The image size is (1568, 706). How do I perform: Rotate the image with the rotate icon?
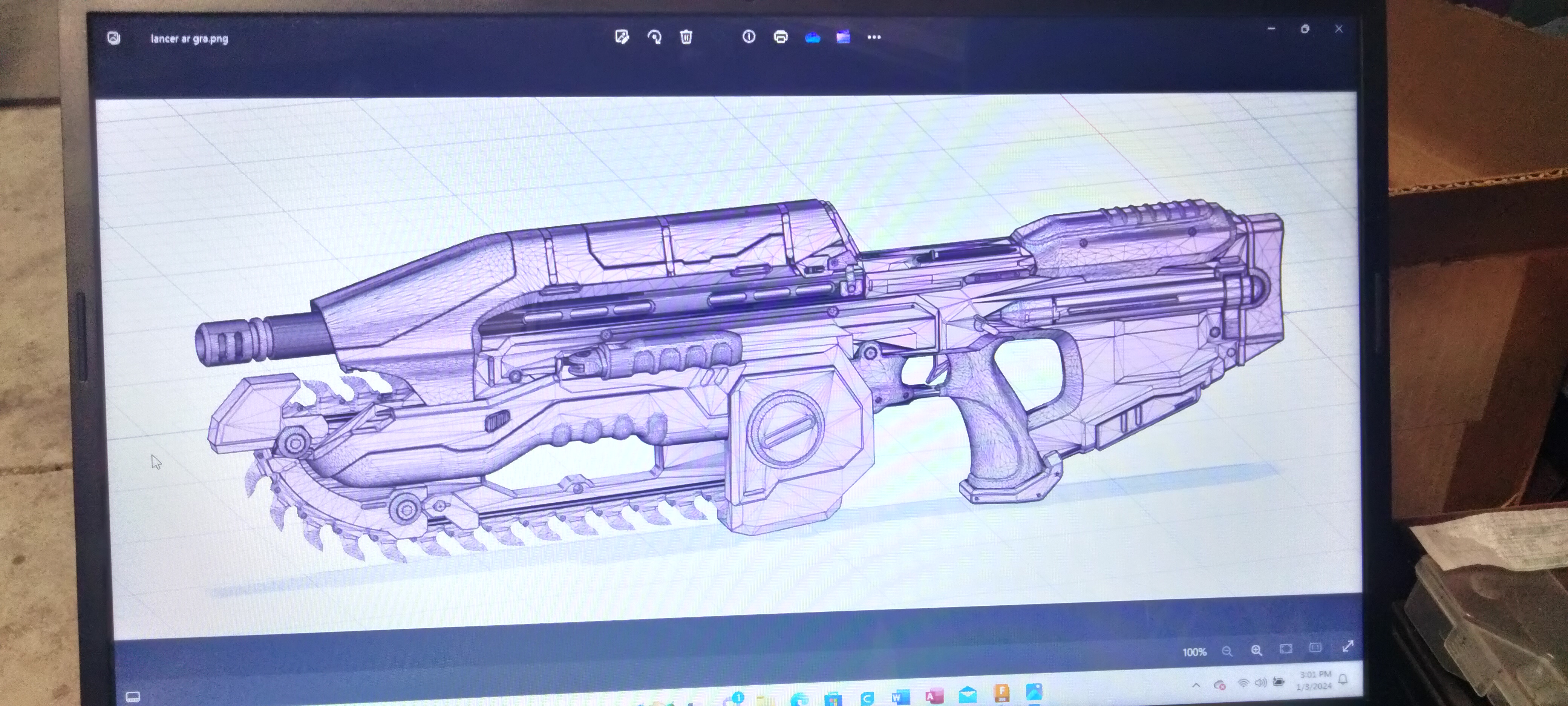pyautogui.click(x=654, y=37)
